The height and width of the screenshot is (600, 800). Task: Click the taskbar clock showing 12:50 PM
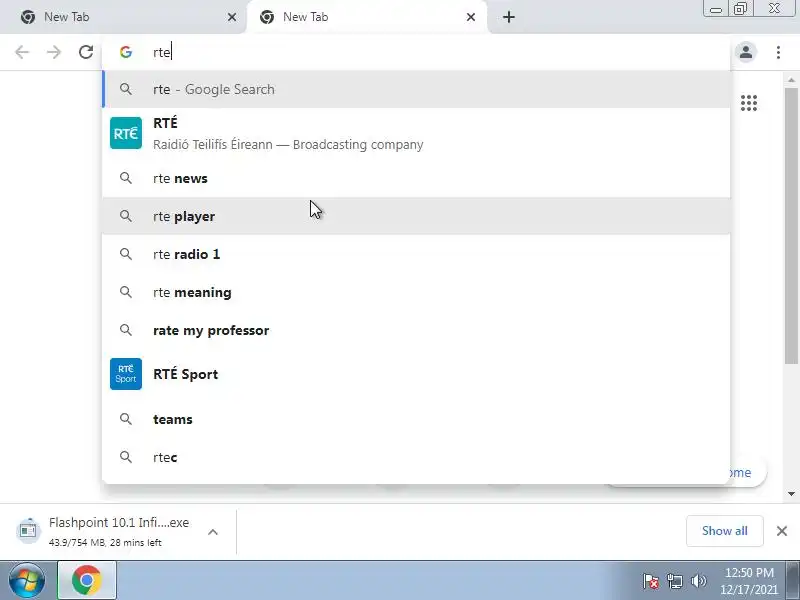(x=749, y=581)
